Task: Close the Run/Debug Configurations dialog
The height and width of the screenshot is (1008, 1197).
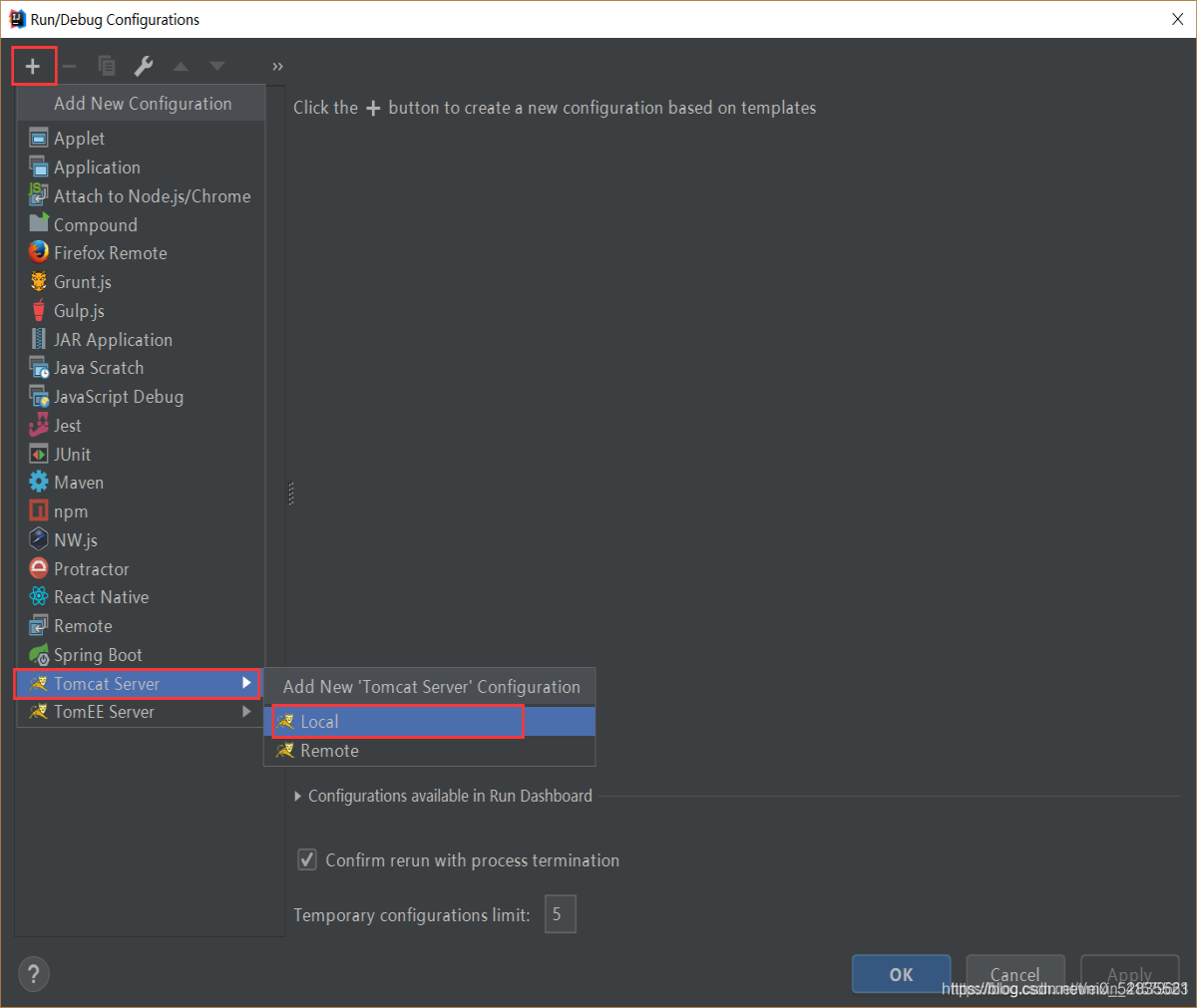Action: click(x=1177, y=19)
